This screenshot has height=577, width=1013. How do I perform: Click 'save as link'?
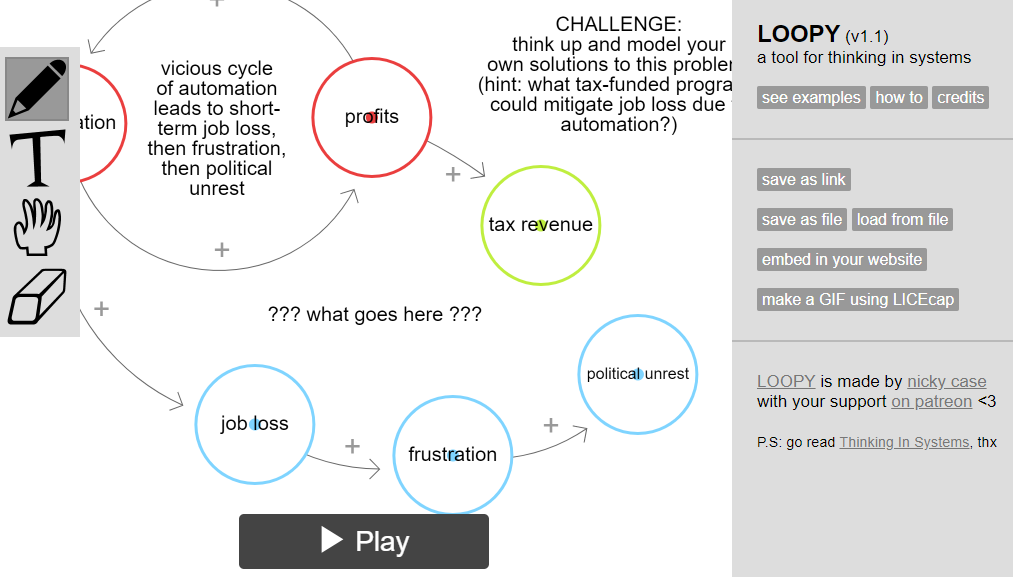click(x=804, y=180)
